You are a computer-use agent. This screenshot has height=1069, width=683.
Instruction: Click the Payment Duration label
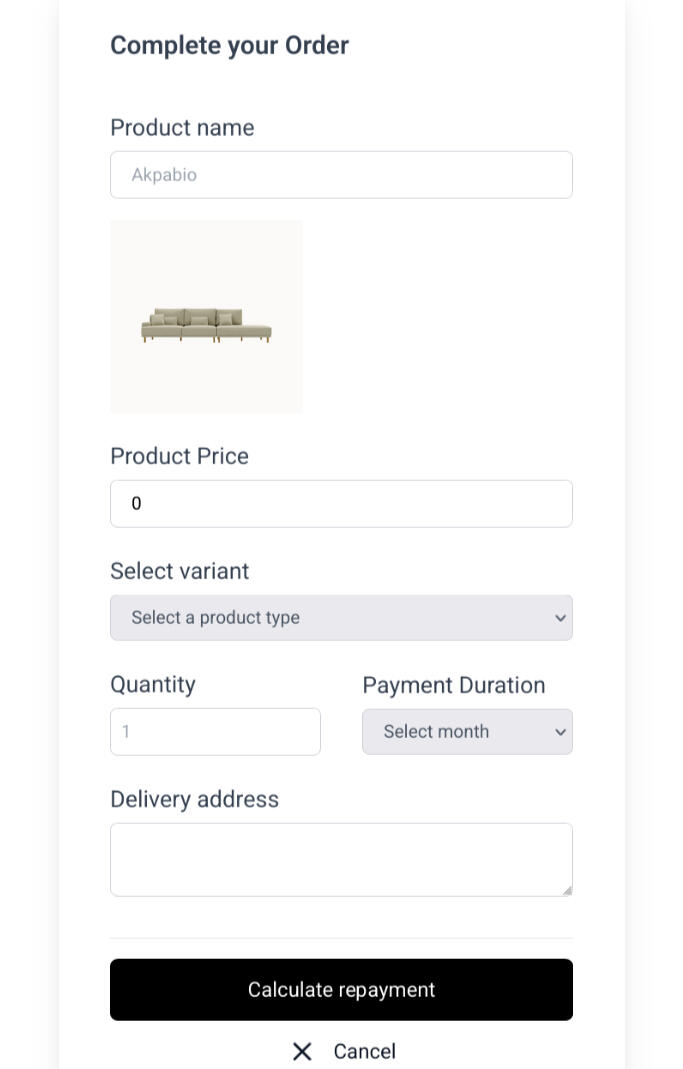(453, 685)
